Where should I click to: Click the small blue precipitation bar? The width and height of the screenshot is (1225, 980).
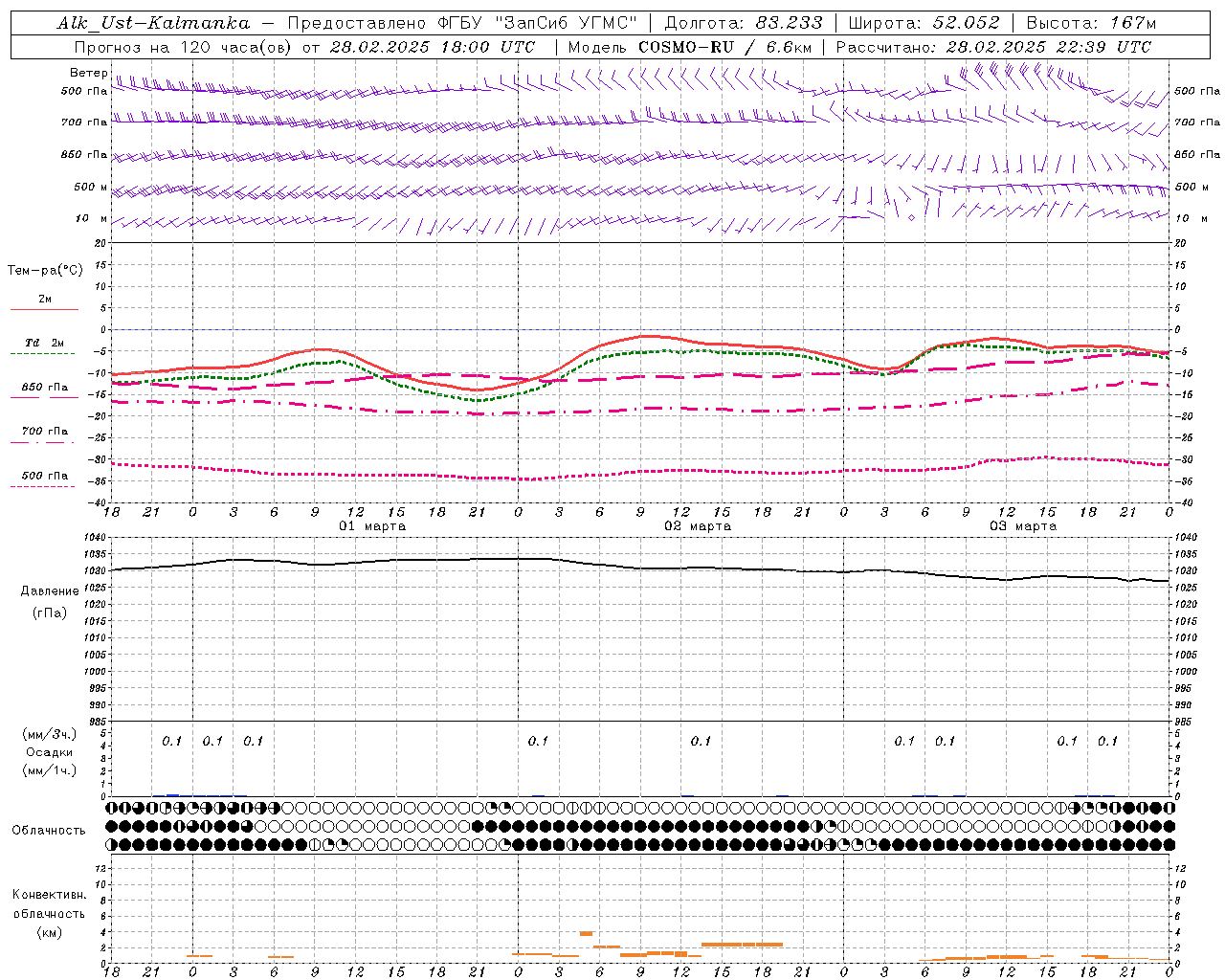(x=172, y=794)
